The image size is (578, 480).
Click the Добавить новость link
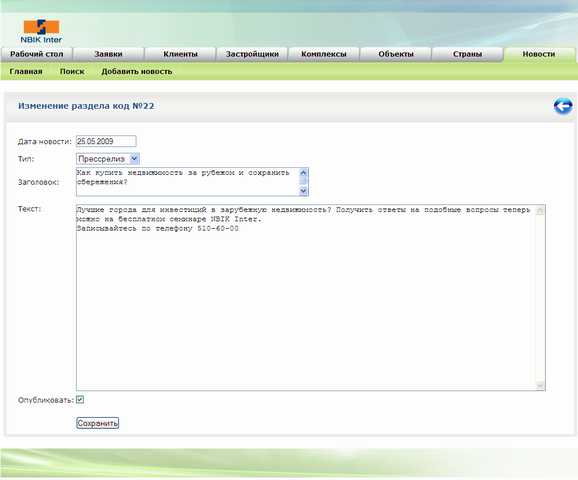point(137,72)
